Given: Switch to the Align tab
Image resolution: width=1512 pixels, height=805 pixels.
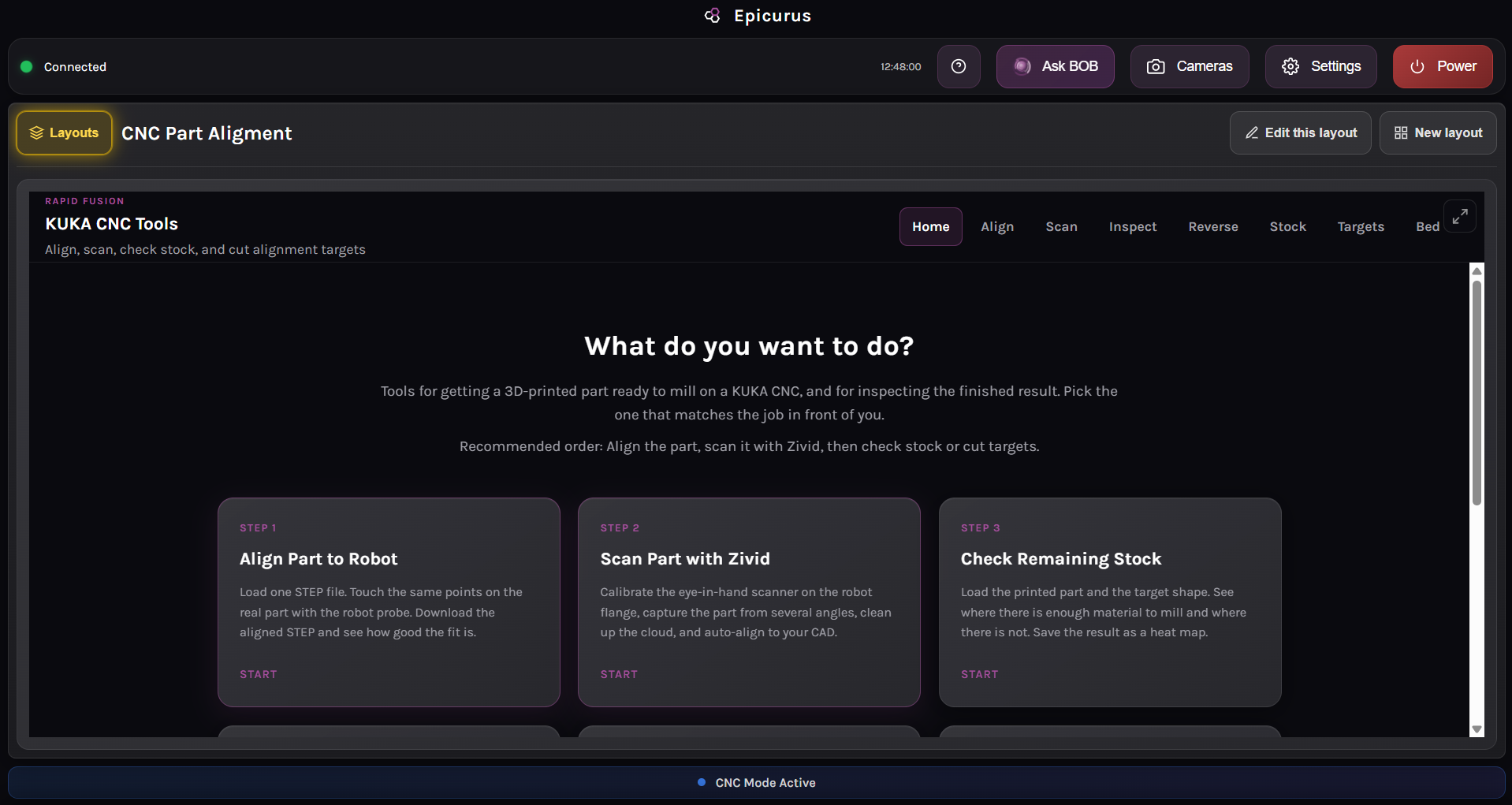Looking at the screenshot, I should [x=997, y=226].
